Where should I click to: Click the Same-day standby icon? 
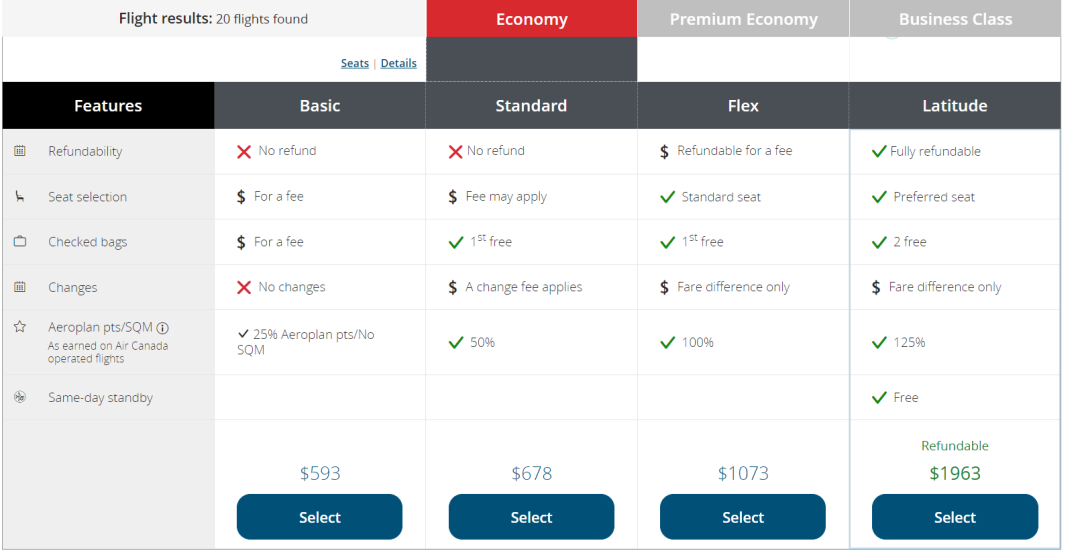(x=20, y=397)
